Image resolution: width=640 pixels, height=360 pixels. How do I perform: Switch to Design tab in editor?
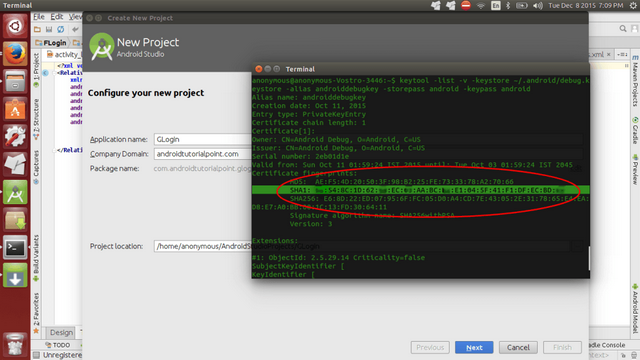pos(61,332)
